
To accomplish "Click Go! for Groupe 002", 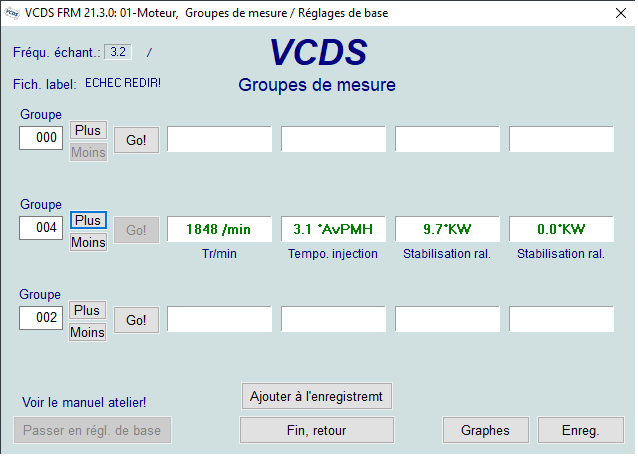I will pyautogui.click(x=136, y=320).
